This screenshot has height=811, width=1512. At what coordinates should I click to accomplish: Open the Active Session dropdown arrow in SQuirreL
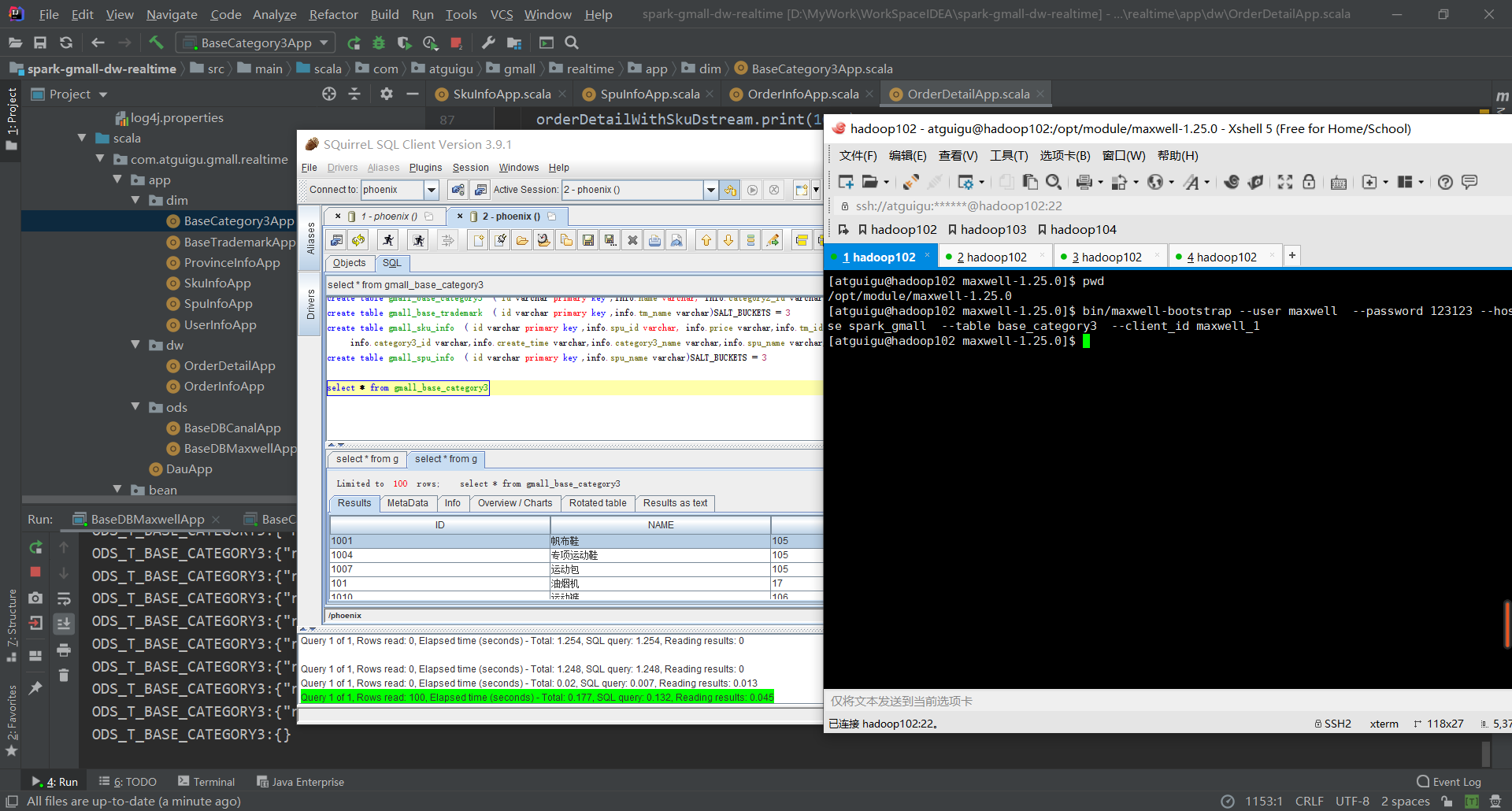point(711,190)
